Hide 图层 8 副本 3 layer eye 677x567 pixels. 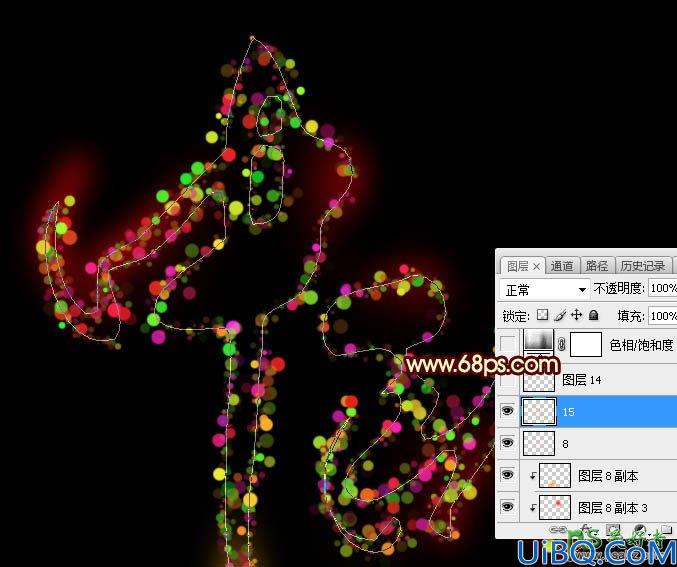pyautogui.click(x=507, y=506)
